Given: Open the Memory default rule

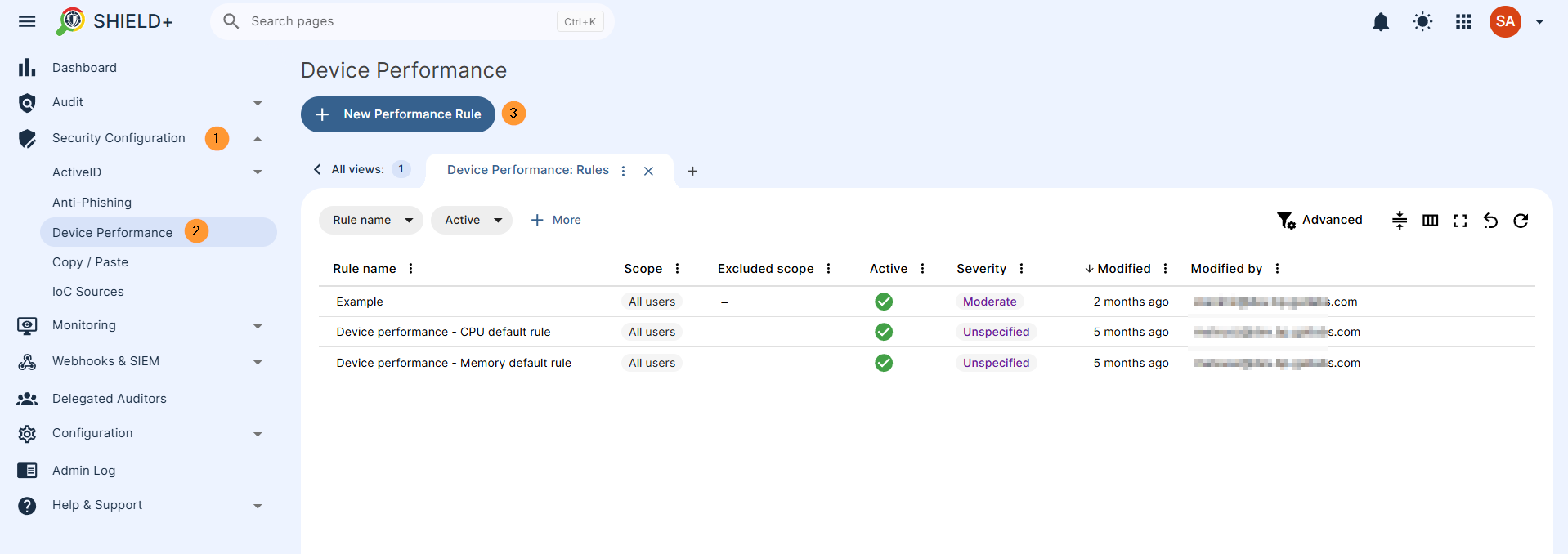Looking at the screenshot, I should tap(454, 363).
